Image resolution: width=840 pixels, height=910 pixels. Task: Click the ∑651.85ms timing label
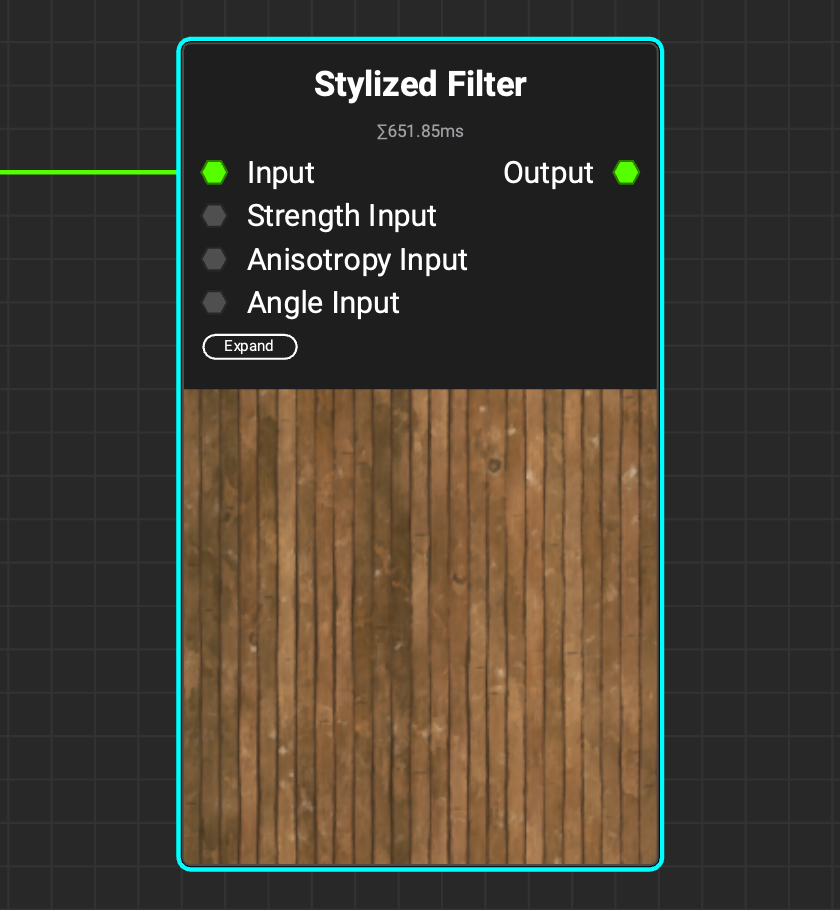pyautogui.click(x=420, y=131)
